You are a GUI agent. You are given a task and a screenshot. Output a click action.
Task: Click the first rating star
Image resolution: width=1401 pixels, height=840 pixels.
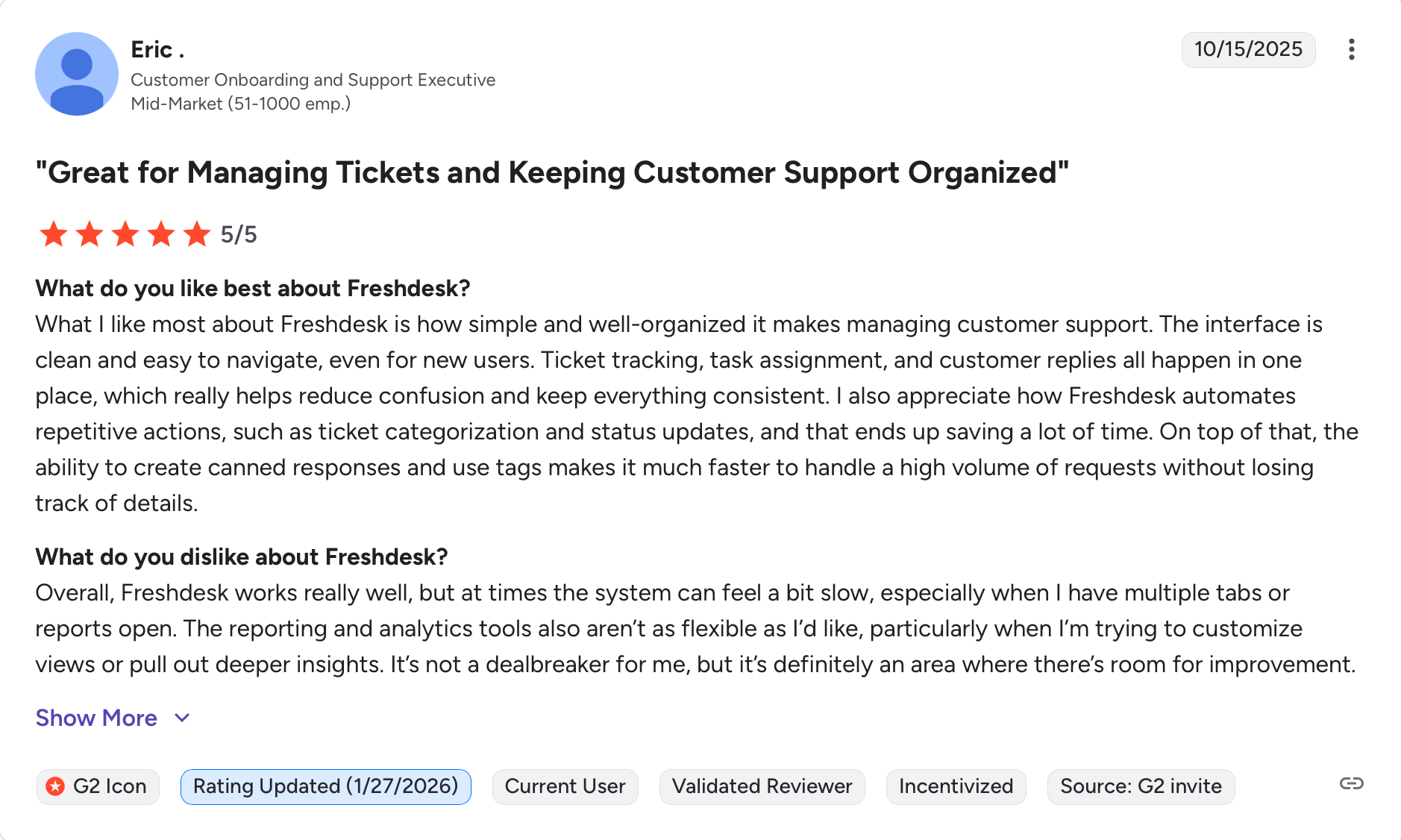[x=54, y=234]
